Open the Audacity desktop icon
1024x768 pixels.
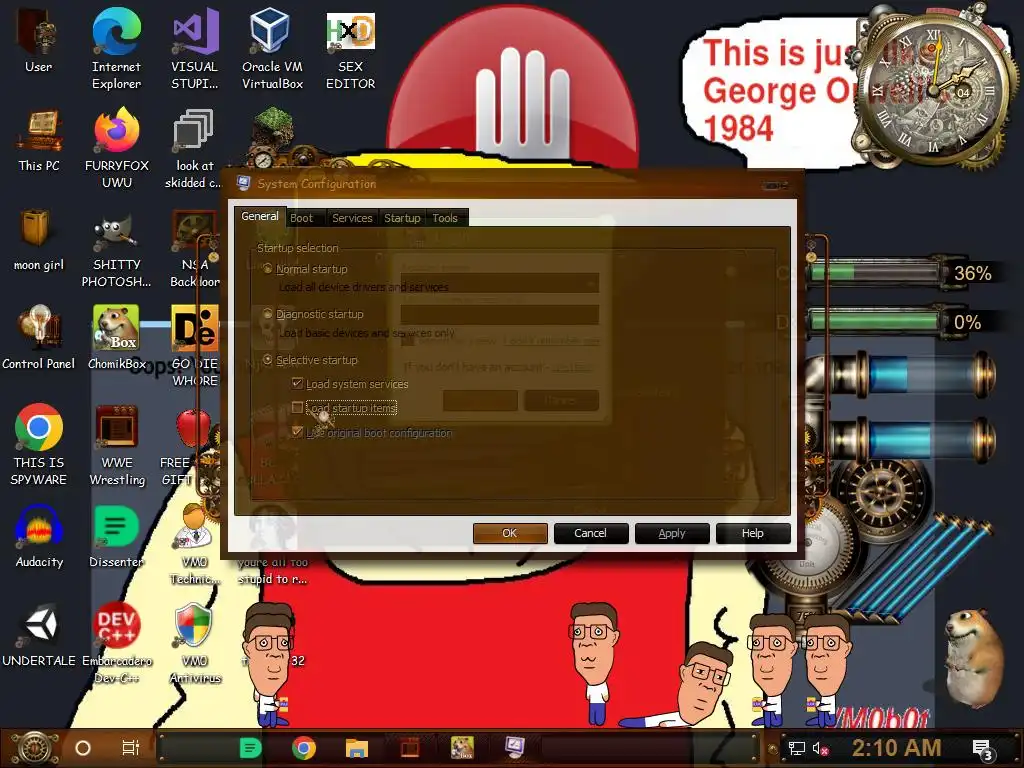[39, 537]
